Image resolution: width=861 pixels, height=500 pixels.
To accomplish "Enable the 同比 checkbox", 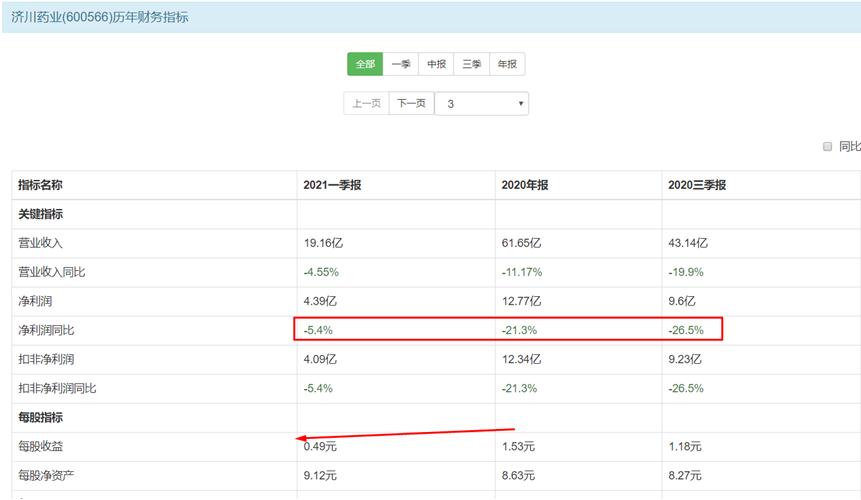I will pyautogui.click(x=828, y=147).
